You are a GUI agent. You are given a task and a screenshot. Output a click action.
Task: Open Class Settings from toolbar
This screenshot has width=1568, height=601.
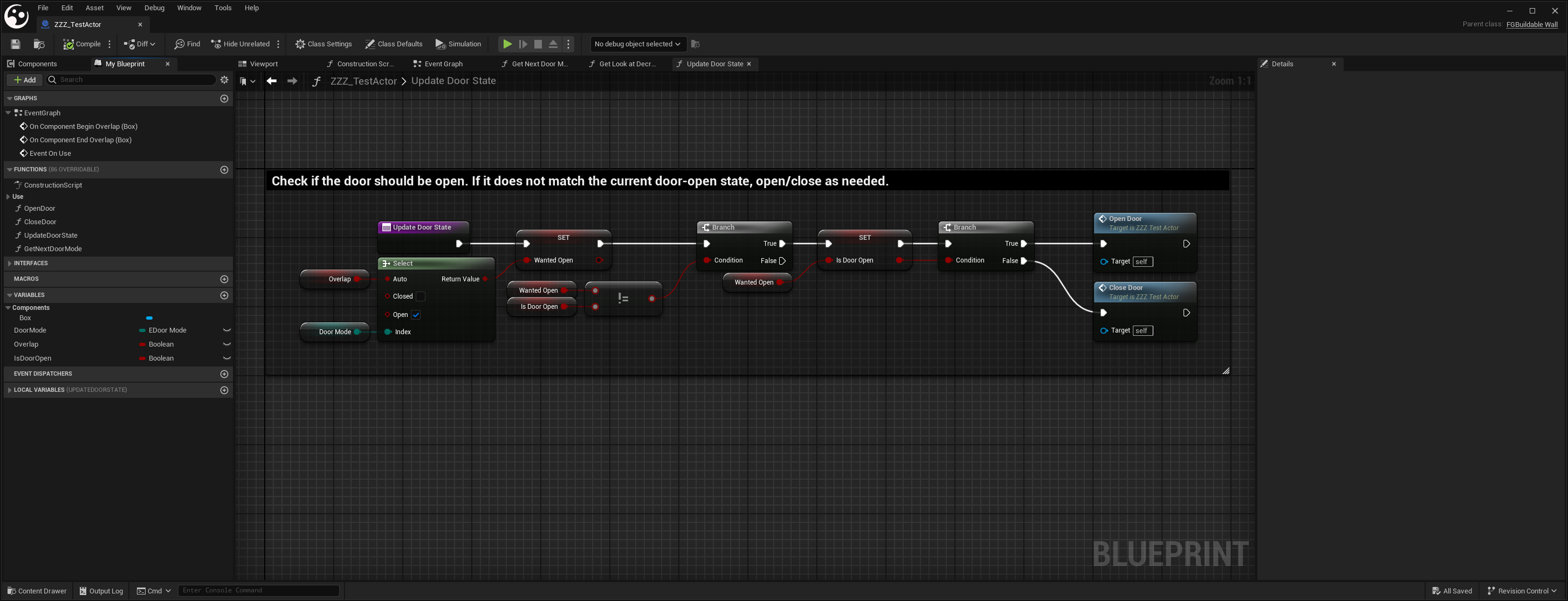(x=323, y=44)
